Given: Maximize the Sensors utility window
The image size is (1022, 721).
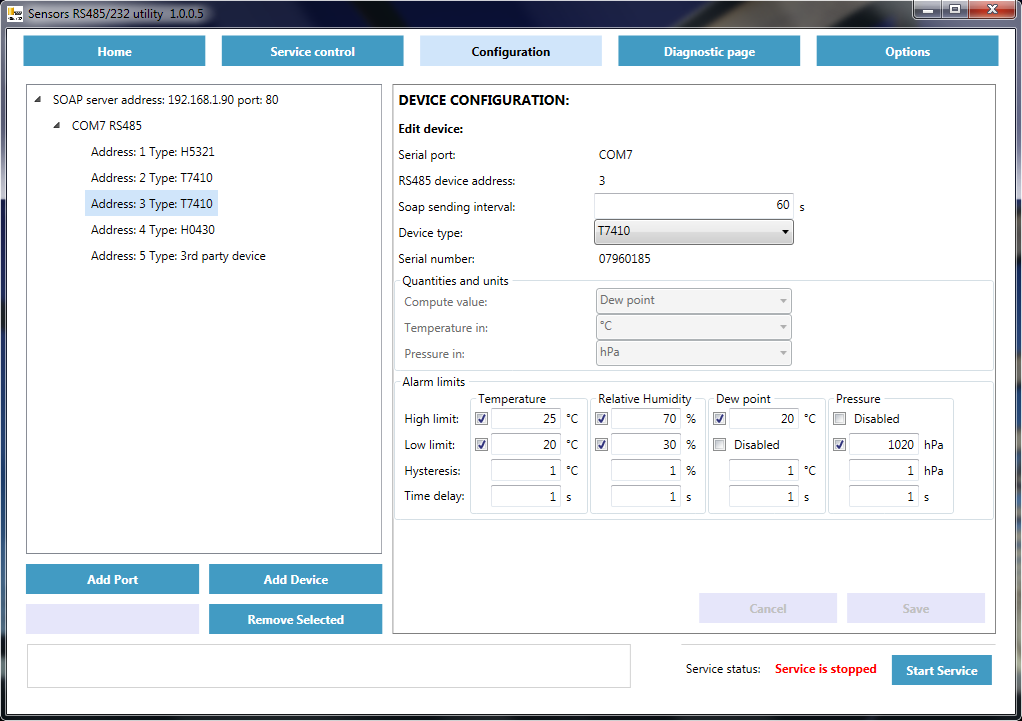Looking at the screenshot, I should pos(955,10).
